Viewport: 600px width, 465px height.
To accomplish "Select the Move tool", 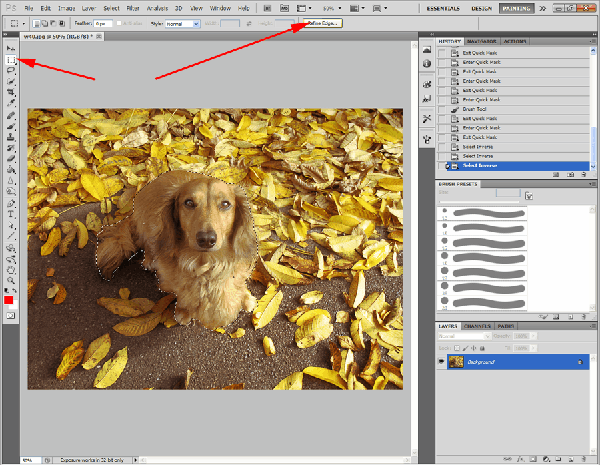I will pos(11,48).
